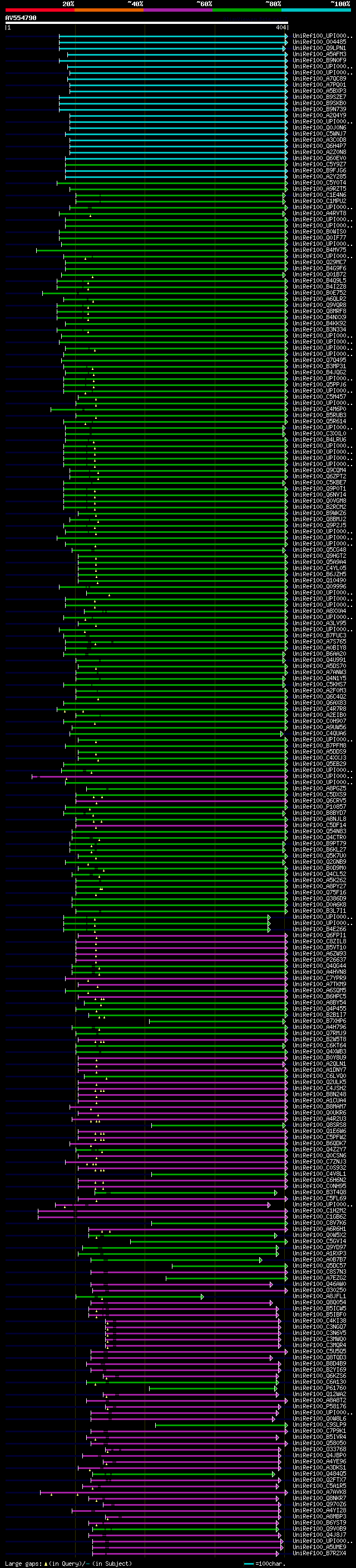356x1568 pixels.
Task: Select the UniRef100_B3L7I1 label
Action: click(319, 911)
